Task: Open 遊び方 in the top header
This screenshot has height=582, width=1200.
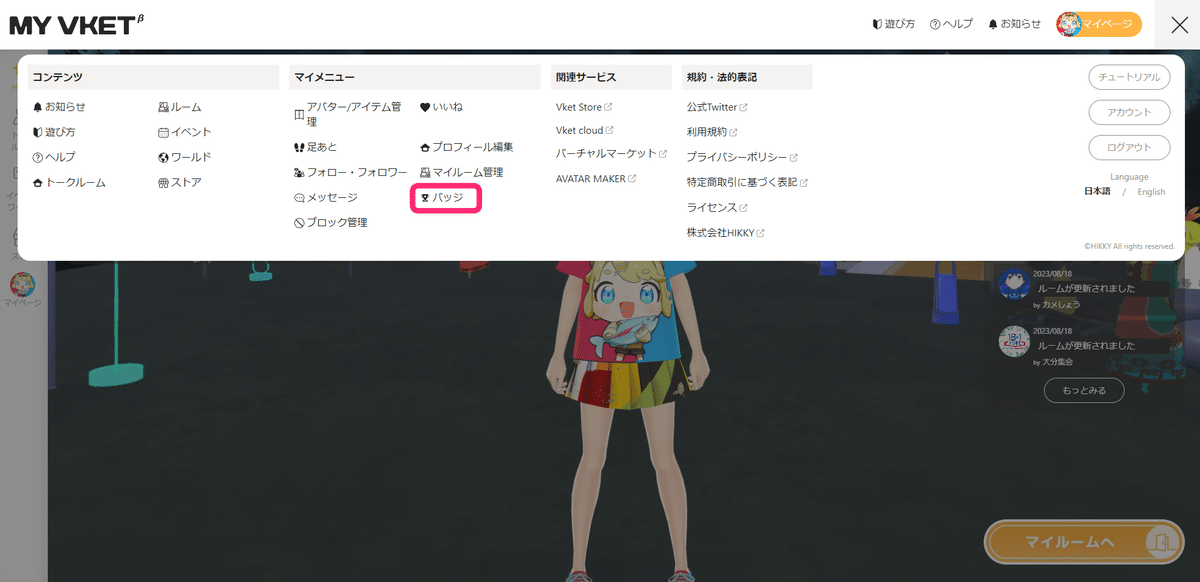Action: (x=893, y=24)
